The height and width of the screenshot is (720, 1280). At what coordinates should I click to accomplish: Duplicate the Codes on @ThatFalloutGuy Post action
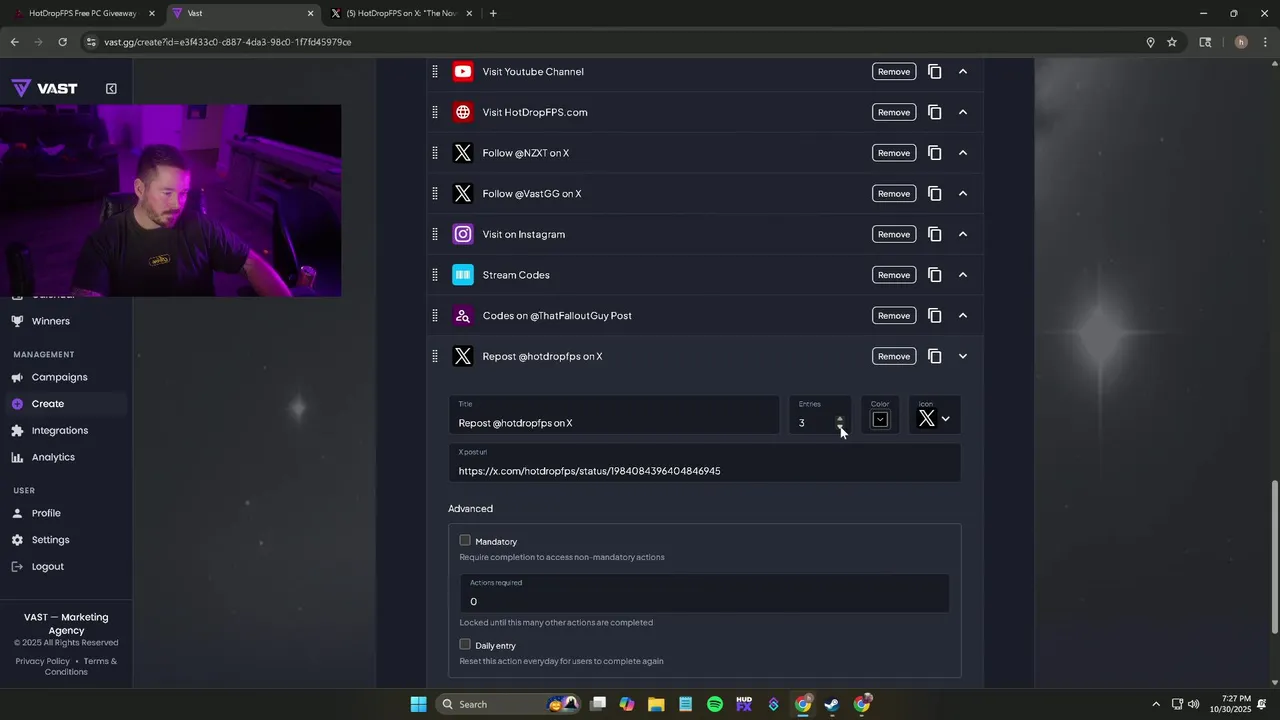coord(934,316)
